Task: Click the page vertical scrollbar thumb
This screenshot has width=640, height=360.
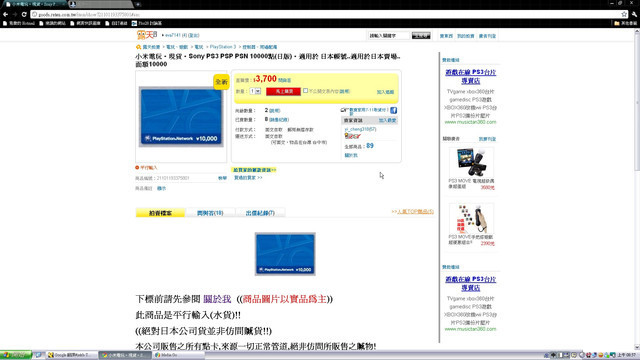Action: pyautogui.click(x=637, y=102)
